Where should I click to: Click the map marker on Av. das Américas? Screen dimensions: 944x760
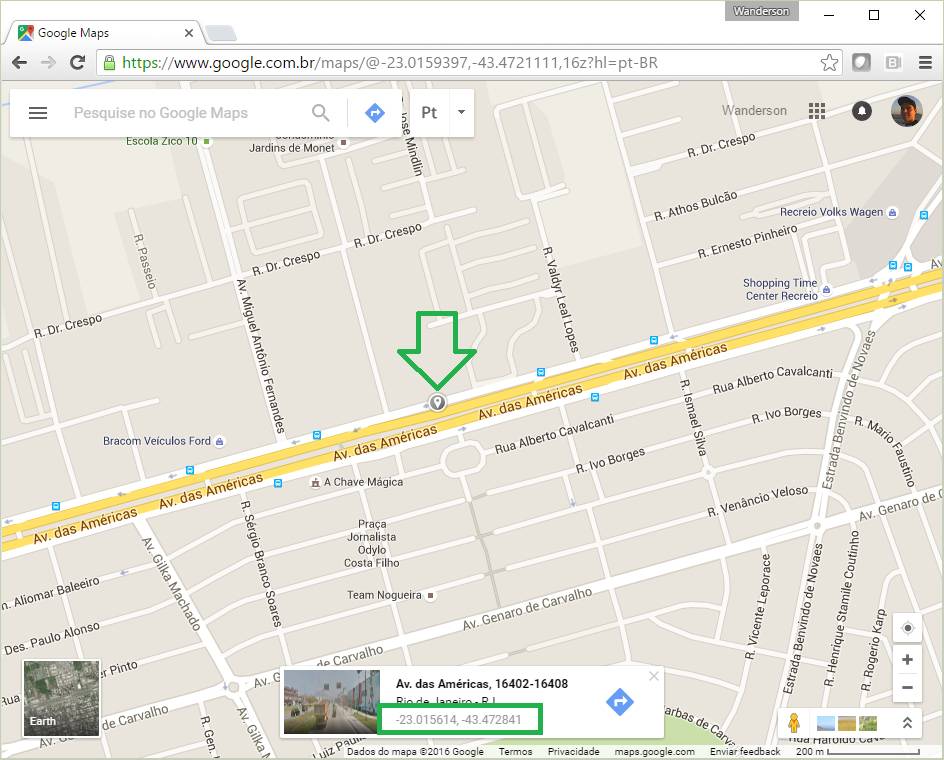click(x=437, y=402)
